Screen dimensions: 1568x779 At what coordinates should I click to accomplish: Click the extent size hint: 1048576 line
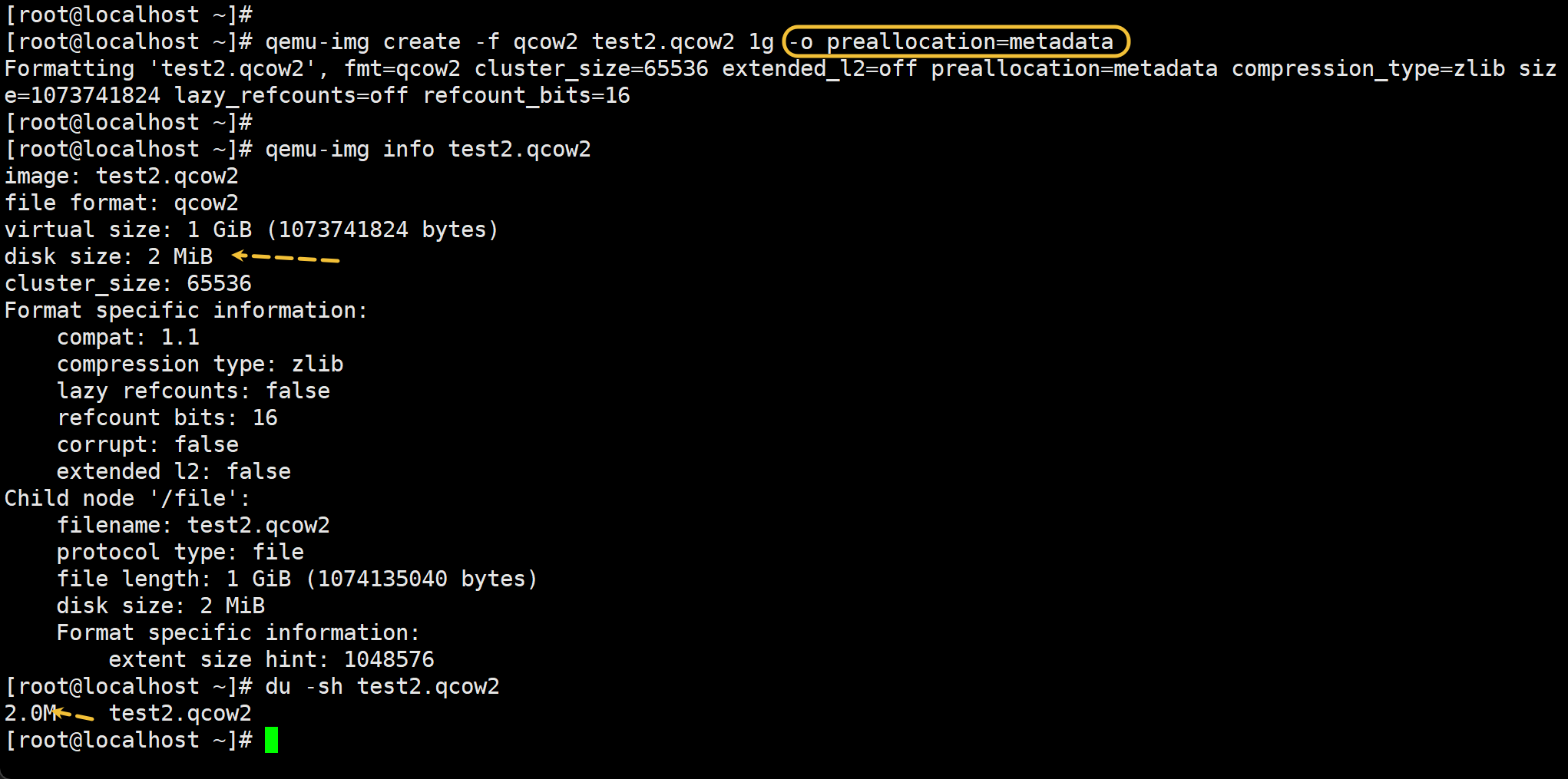pyautogui.click(x=271, y=659)
